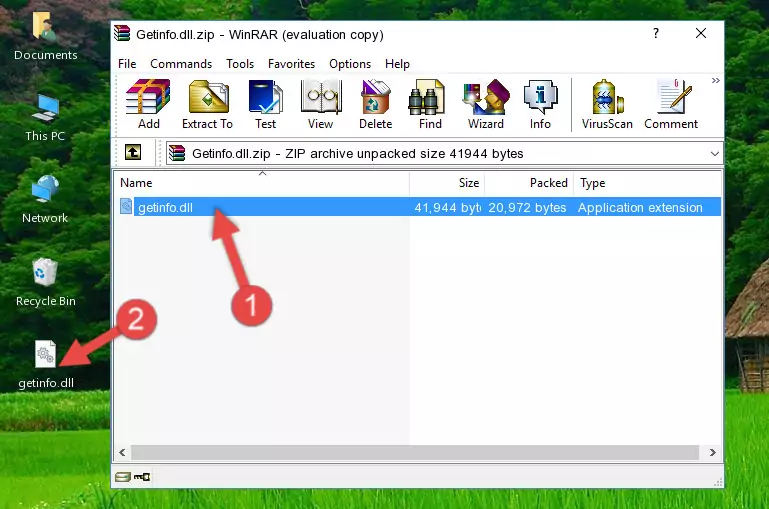Click the horizontal scrollbar track
The height and width of the screenshot is (509, 769).
415,452
